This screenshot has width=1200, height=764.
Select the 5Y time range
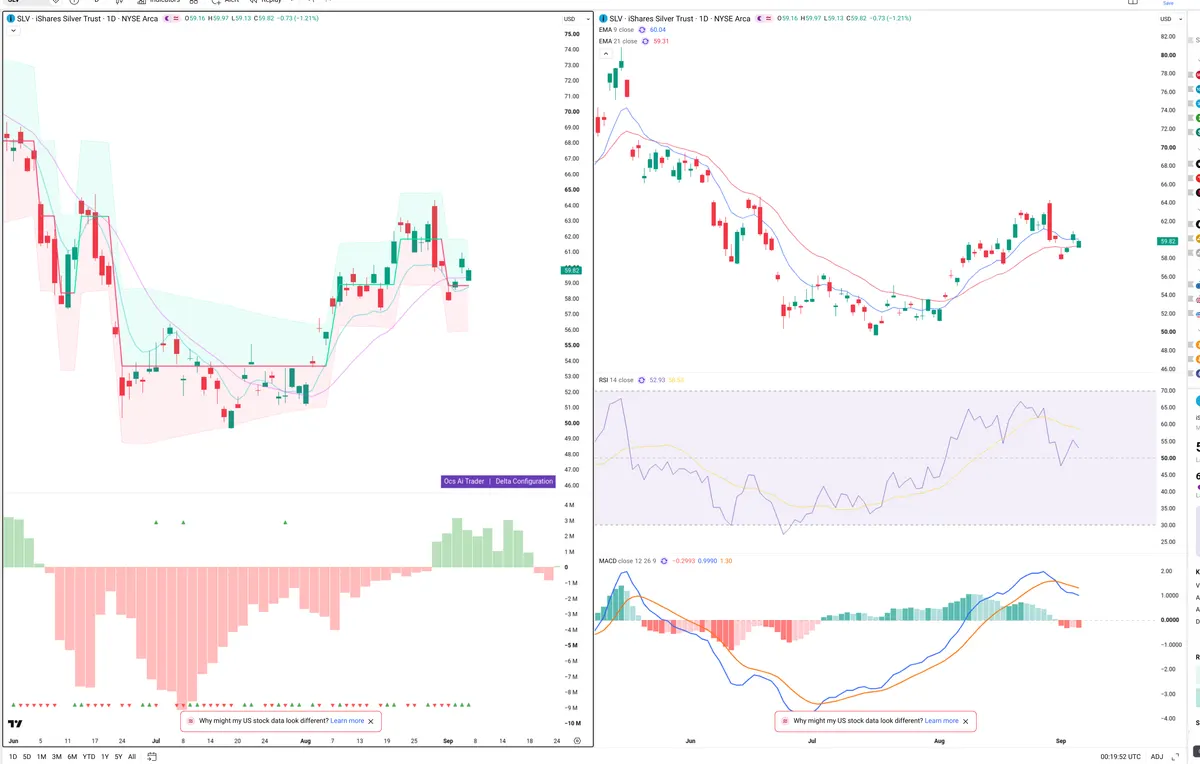(119, 757)
